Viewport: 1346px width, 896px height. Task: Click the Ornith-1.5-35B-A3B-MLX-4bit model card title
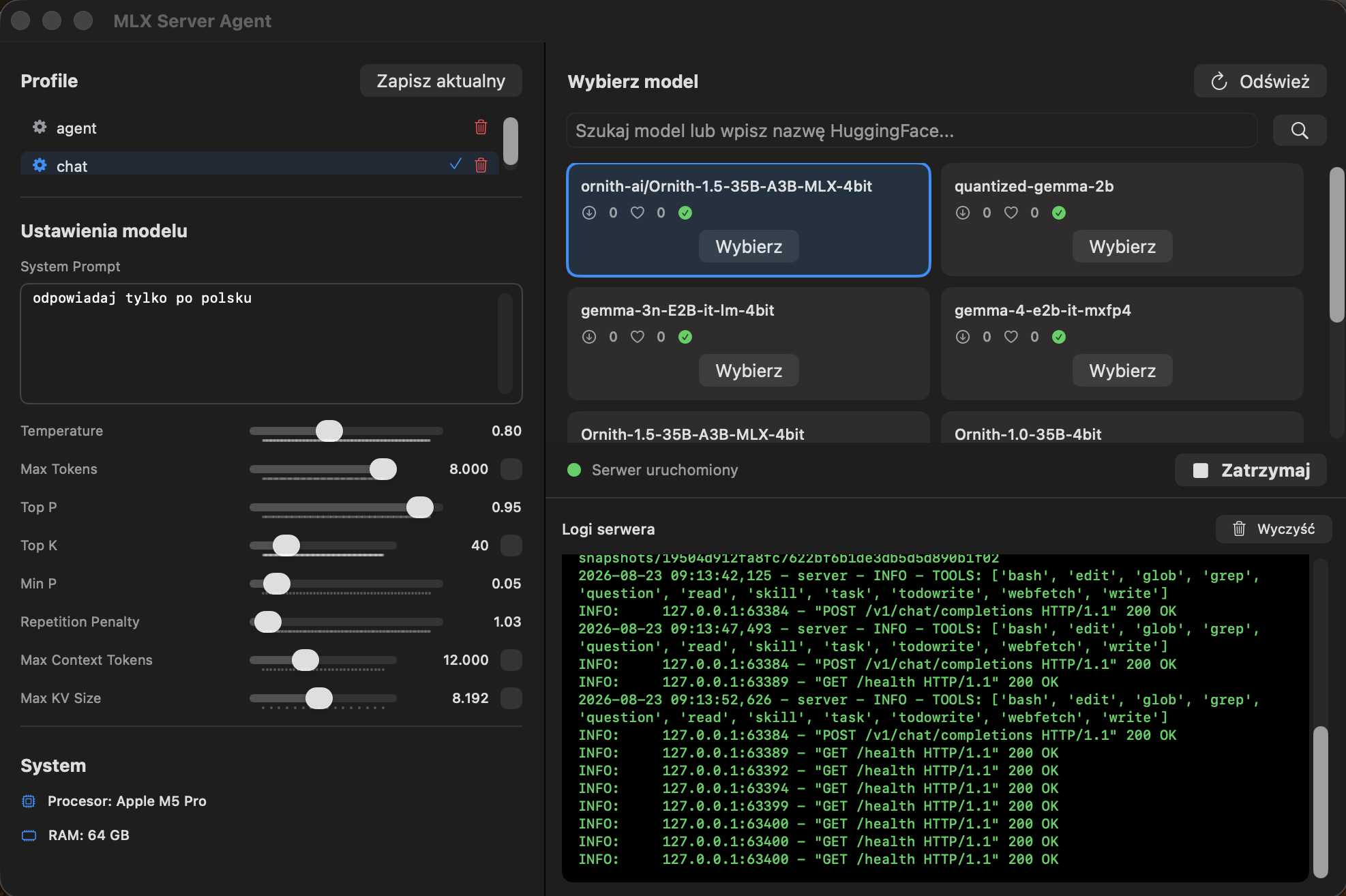(x=693, y=434)
